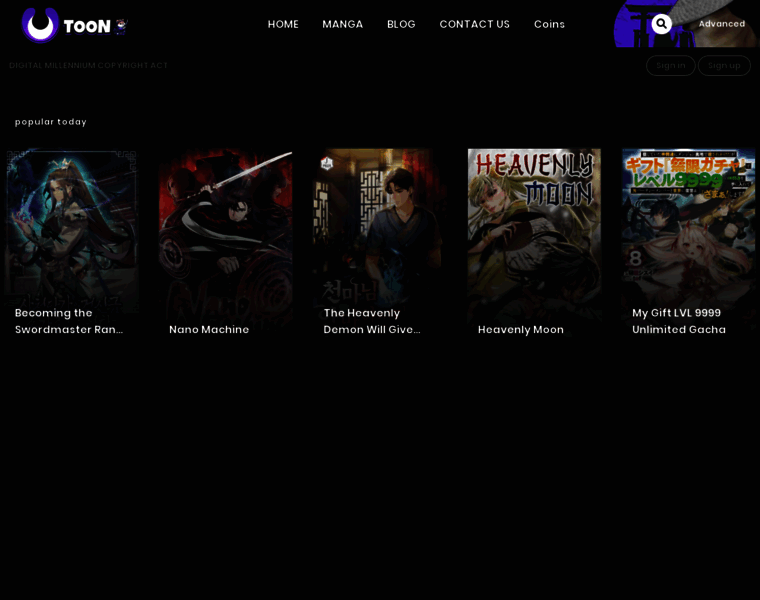Click the 'Heavenly Moon' title text
This screenshot has height=600, width=760.
tap(521, 330)
